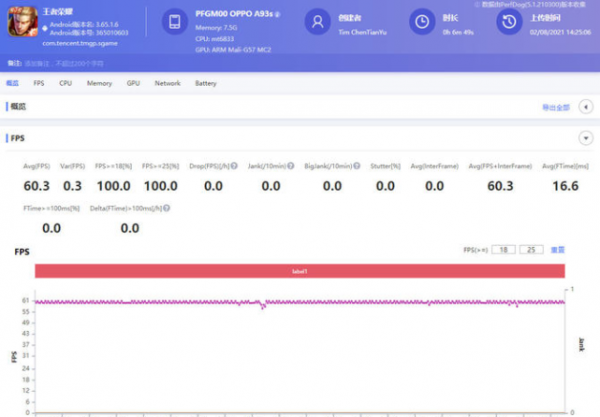Select the red label1 bar

[300, 271]
